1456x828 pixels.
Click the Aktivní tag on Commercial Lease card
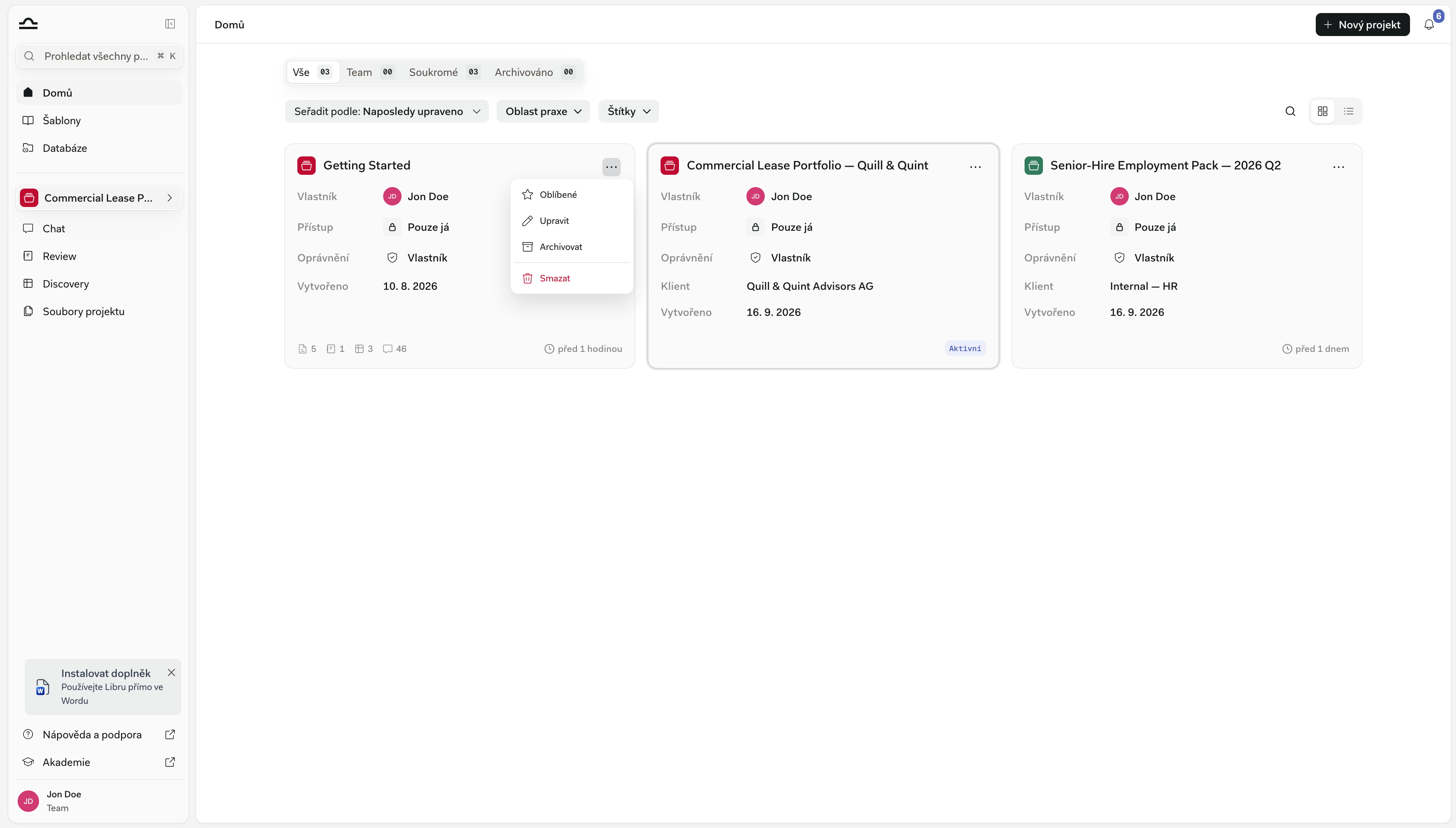coord(964,348)
